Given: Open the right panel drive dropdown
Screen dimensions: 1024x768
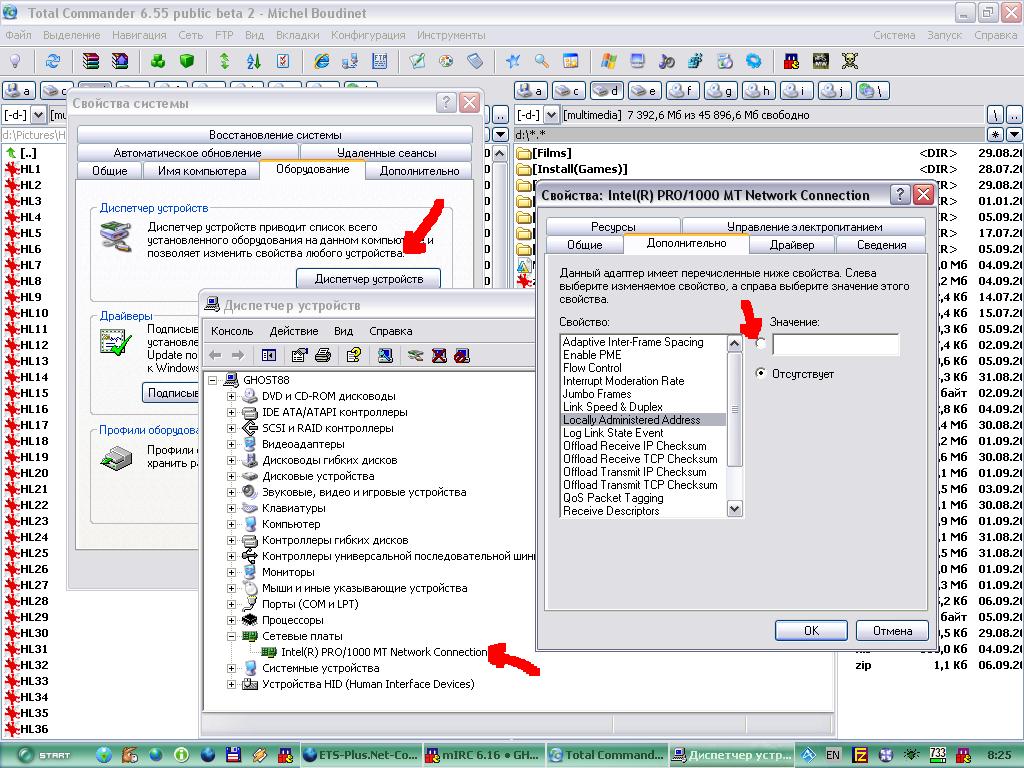Looking at the screenshot, I should 528,115.
